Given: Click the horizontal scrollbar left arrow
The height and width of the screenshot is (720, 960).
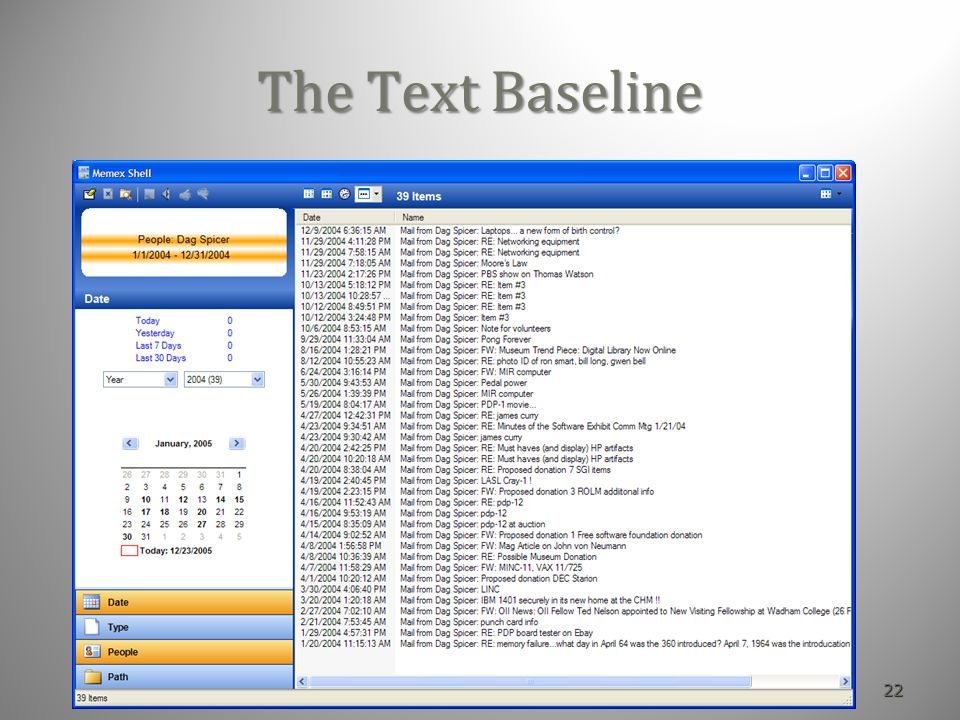Looking at the screenshot, I should pyautogui.click(x=302, y=681).
